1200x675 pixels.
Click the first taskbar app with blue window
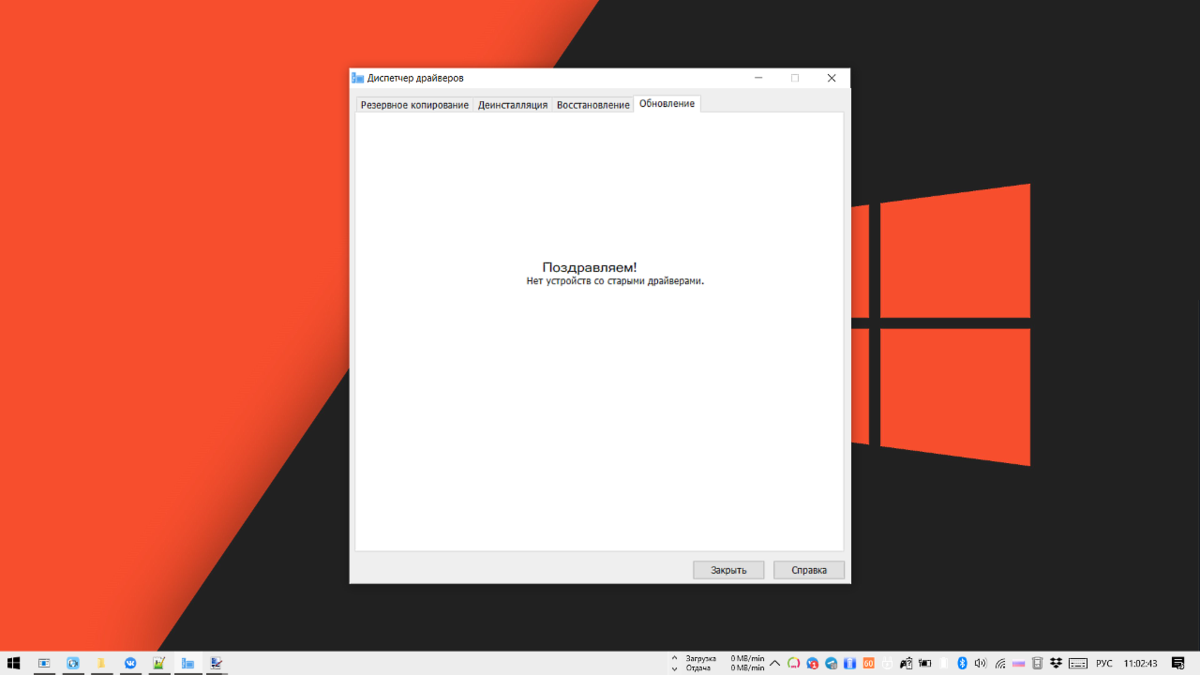pyautogui.click(x=44, y=663)
